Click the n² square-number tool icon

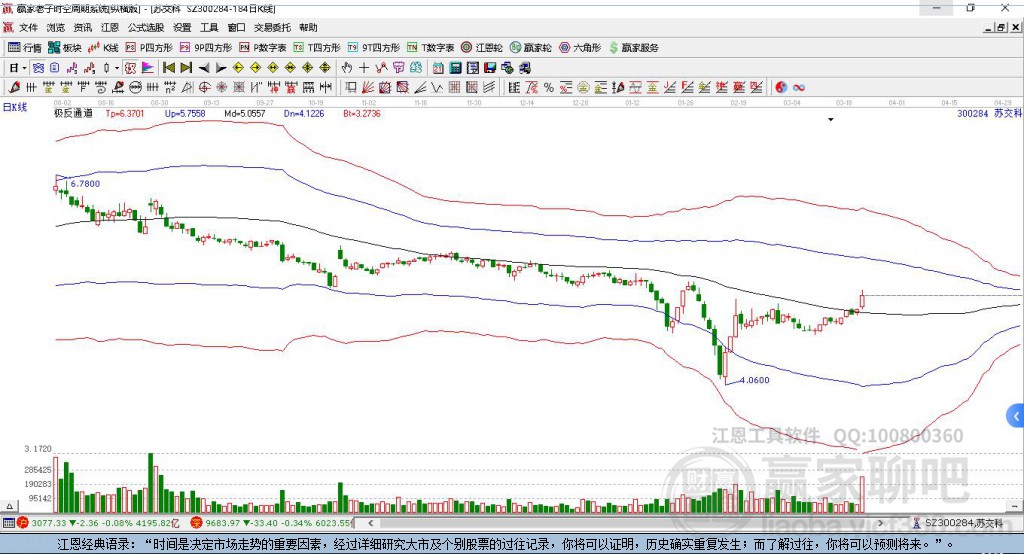coord(170,88)
